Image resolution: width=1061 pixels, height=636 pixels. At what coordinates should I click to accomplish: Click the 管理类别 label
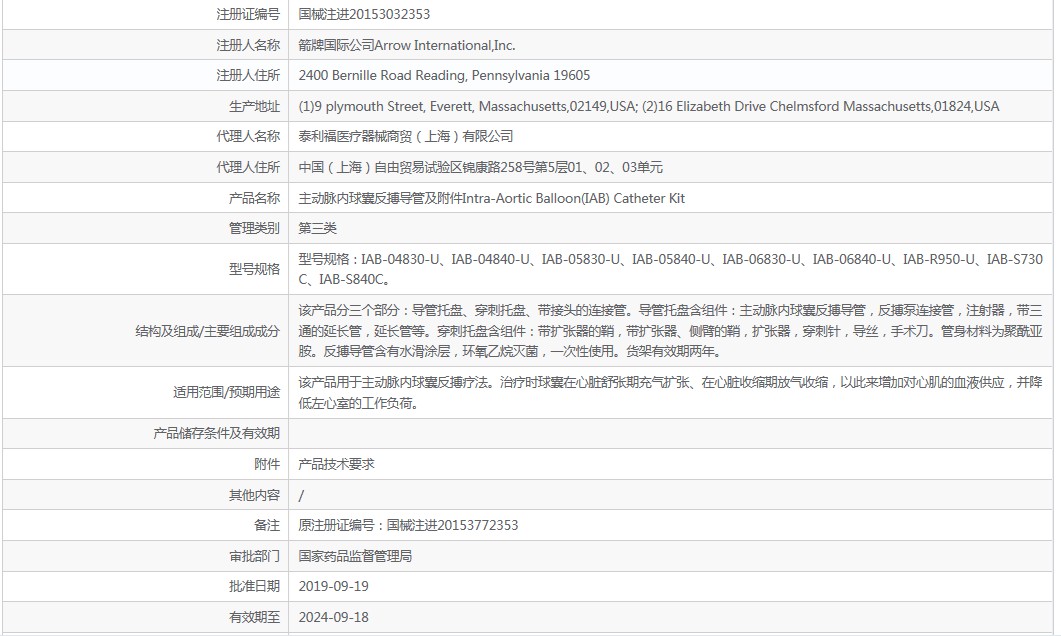(x=254, y=229)
